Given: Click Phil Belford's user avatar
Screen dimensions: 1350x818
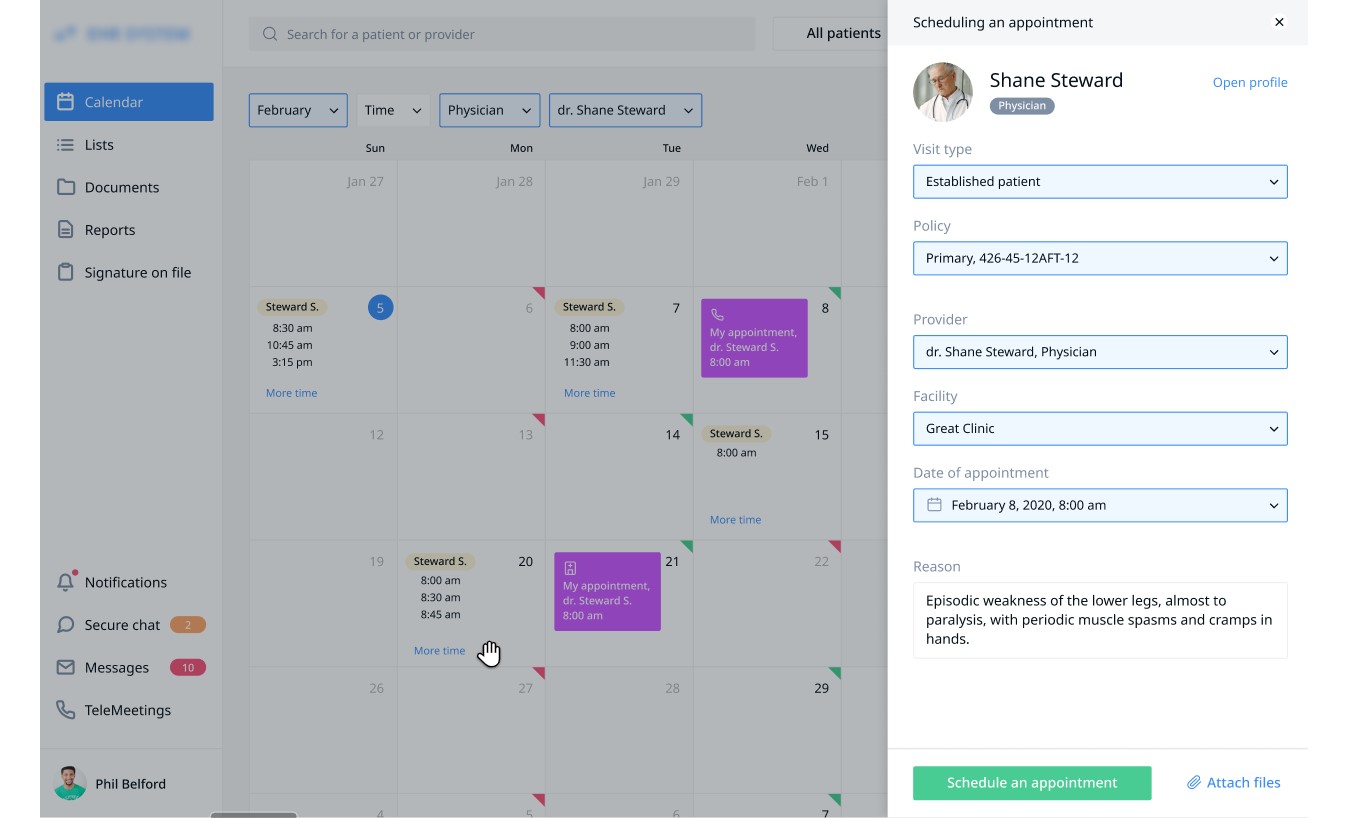Looking at the screenshot, I should click(x=70, y=784).
